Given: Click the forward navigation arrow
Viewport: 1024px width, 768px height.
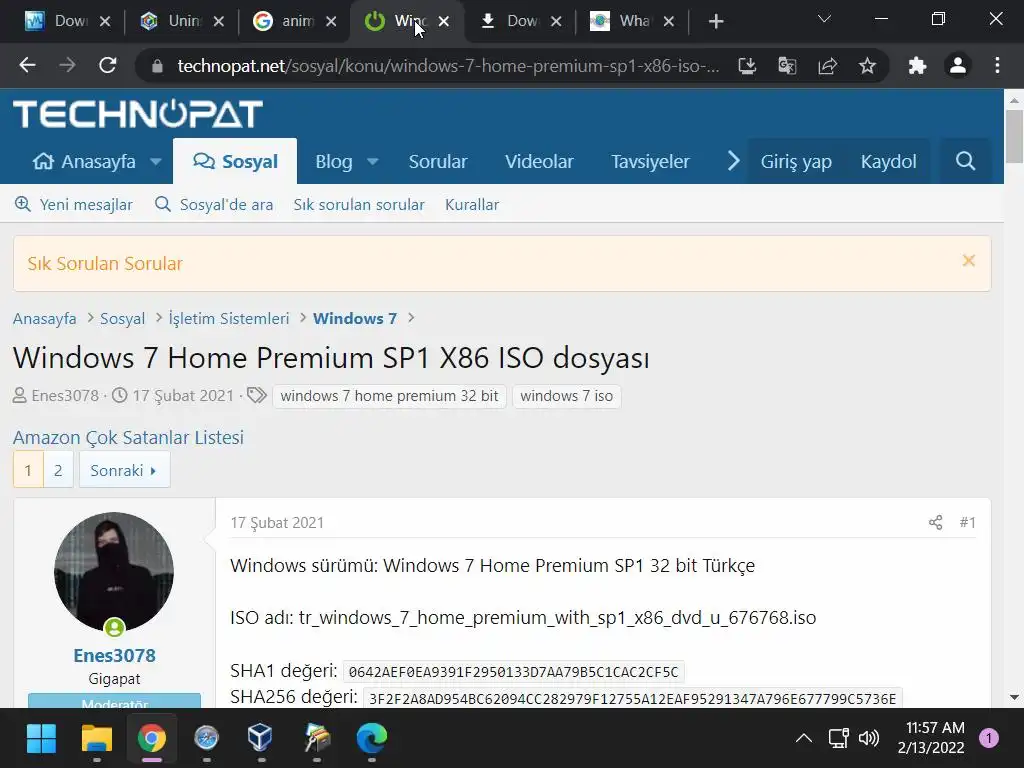Looking at the screenshot, I should click(x=67, y=65).
